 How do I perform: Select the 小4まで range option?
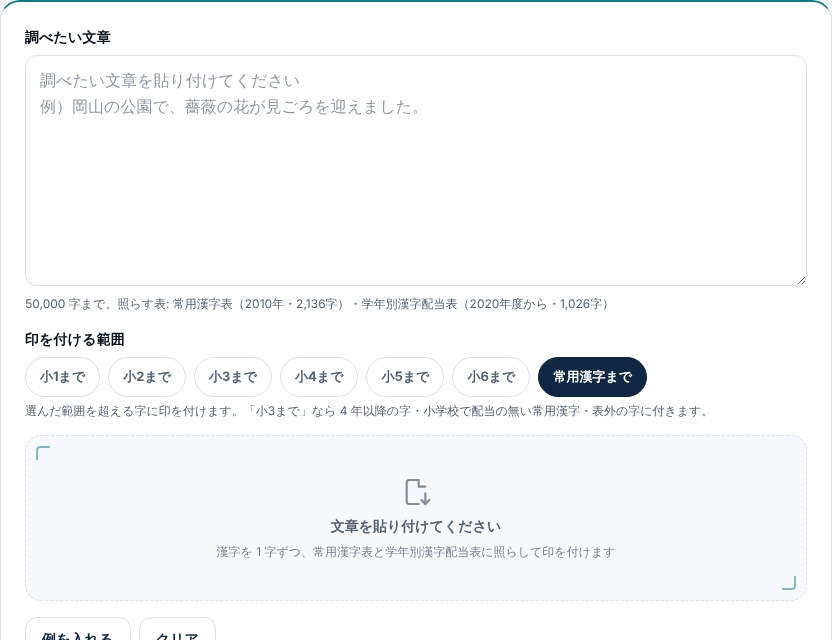(319, 377)
